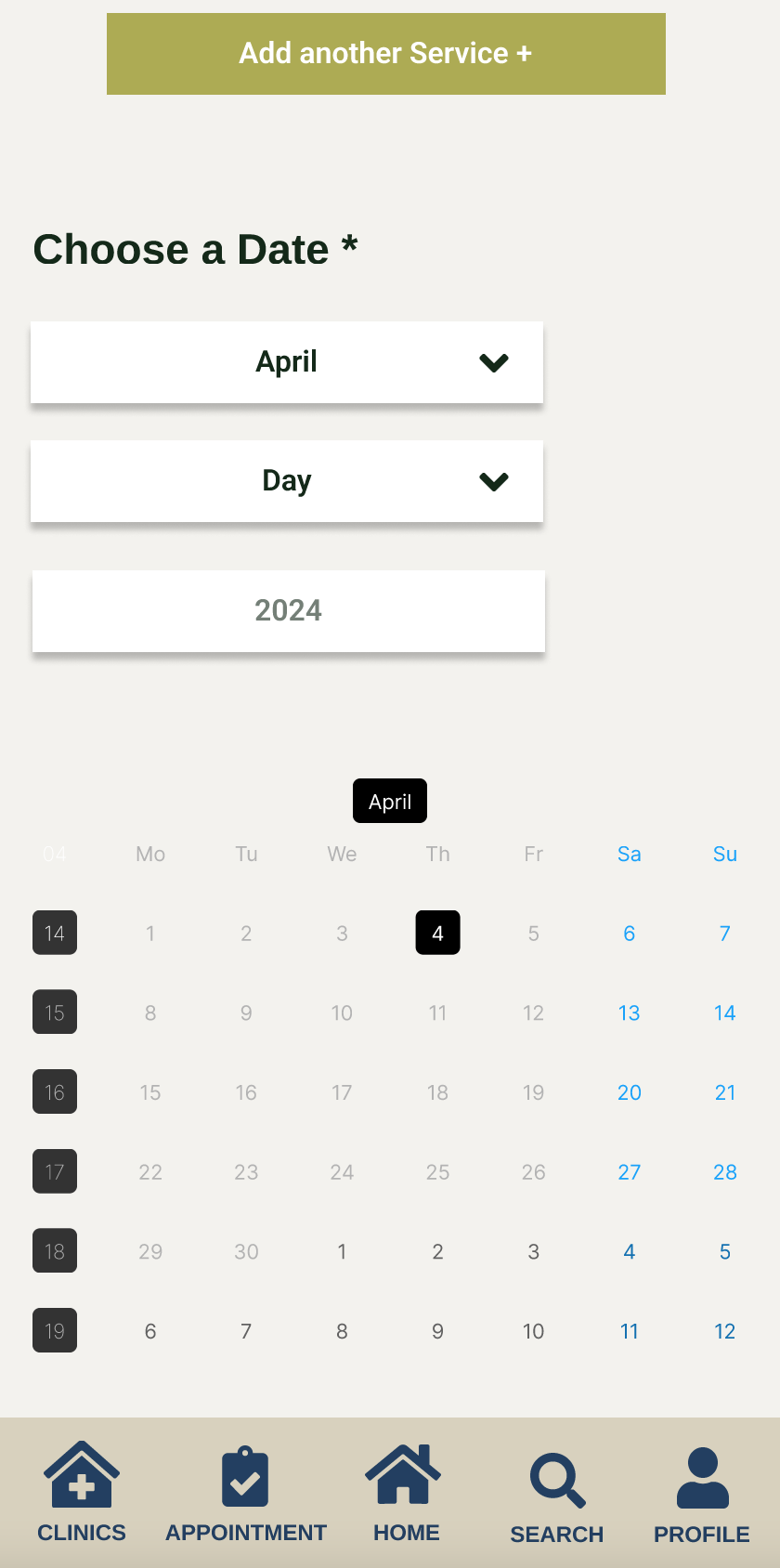Select week number 17 in calendar
Image resolution: width=780 pixels, height=1568 pixels.
click(x=55, y=1172)
